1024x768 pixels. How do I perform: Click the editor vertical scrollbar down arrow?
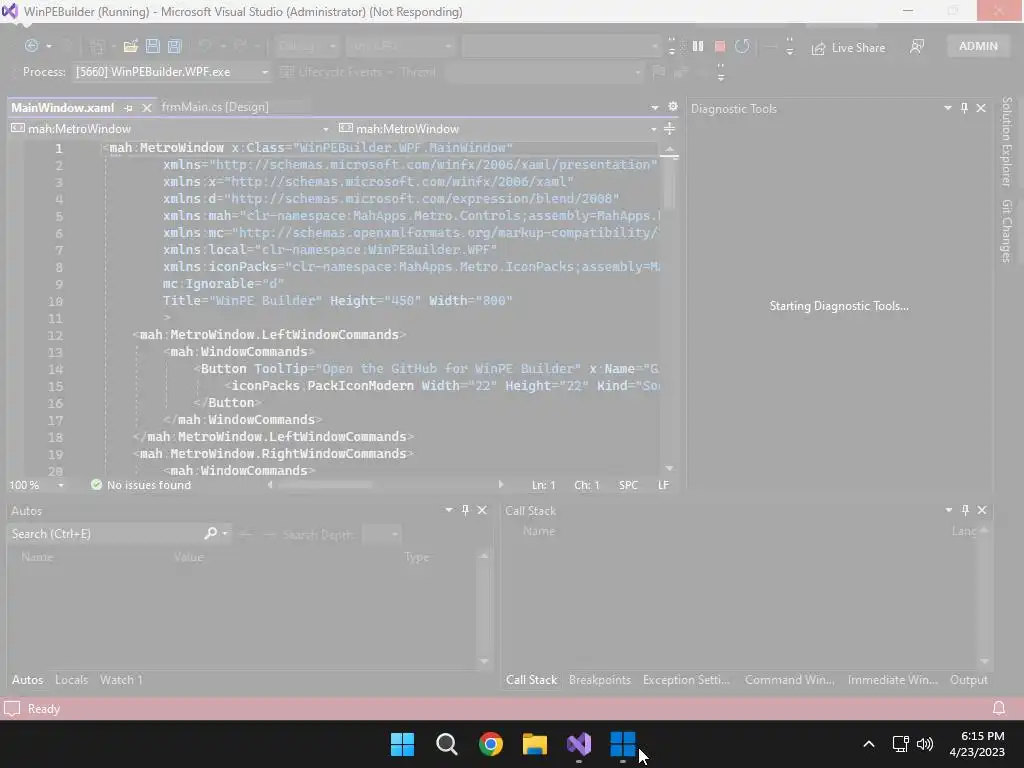(669, 468)
